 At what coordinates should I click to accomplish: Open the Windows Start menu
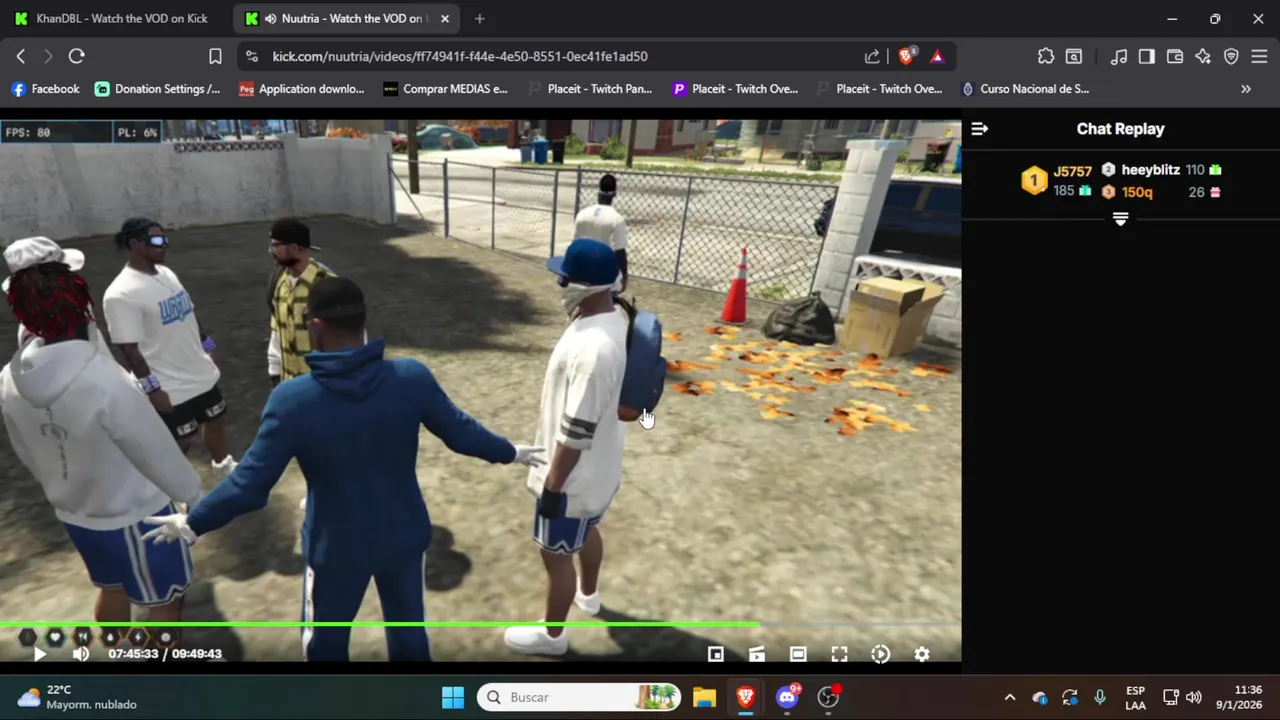[x=453, y=697]
